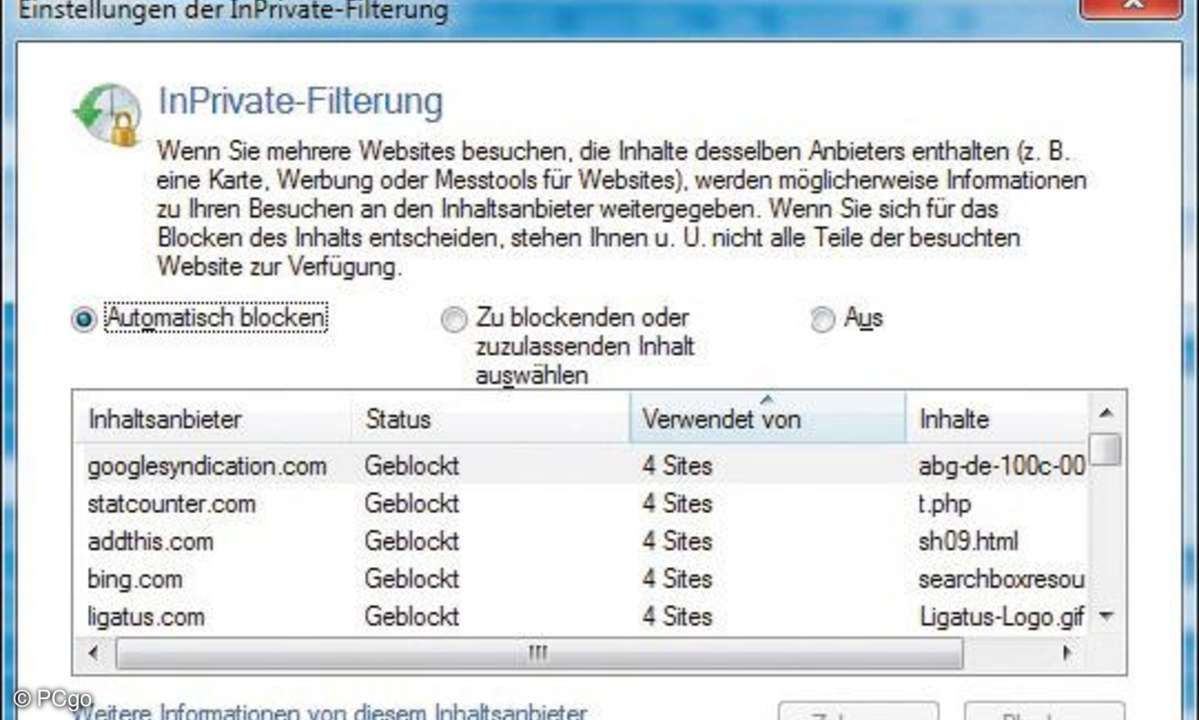Click the 4 Sites value for addthis.com
The image size is (1199, 720).
[x=677, y=541]
